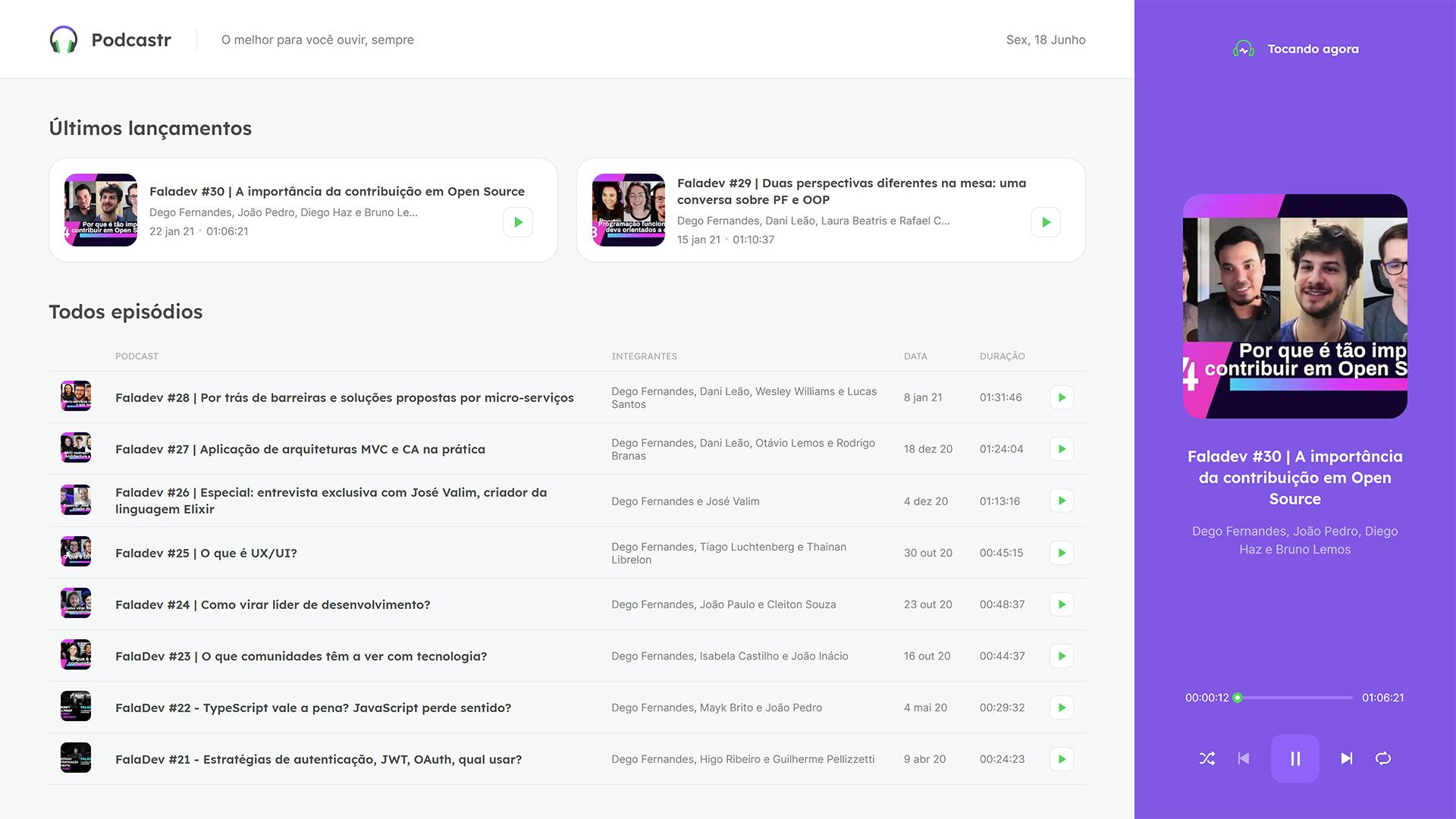Image resolution: width=1456 pixels, height=819 pixels.
Task: Click the Tocando agora headphone icon
Action: (x=1244, y=49)
